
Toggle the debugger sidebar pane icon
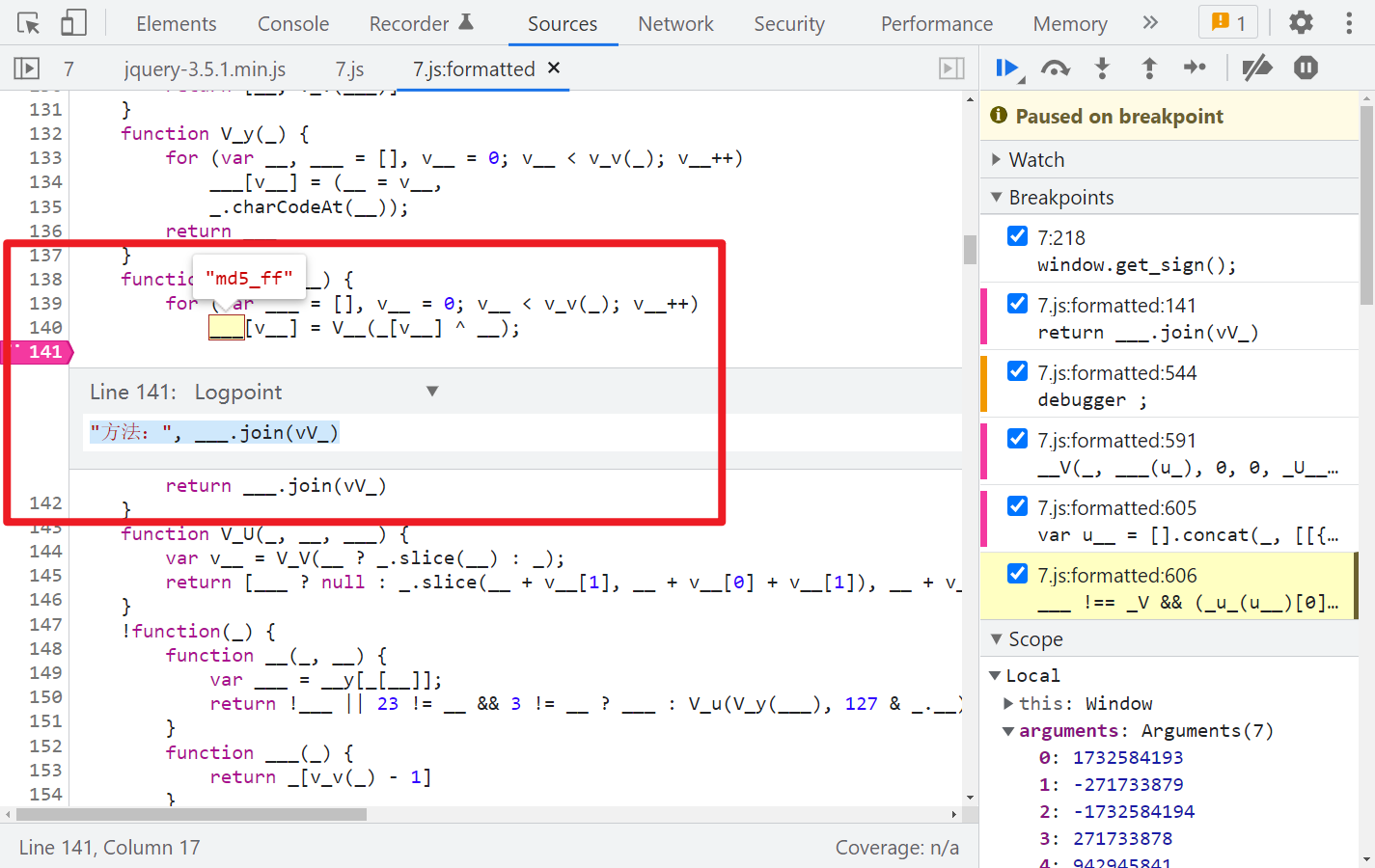pos(951,68)
